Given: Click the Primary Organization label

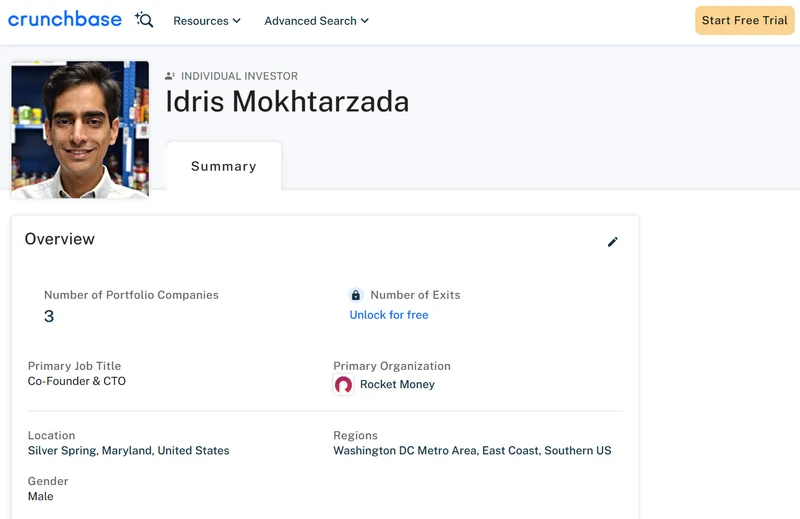Looking at the screenshot, I should pos(392,366).
